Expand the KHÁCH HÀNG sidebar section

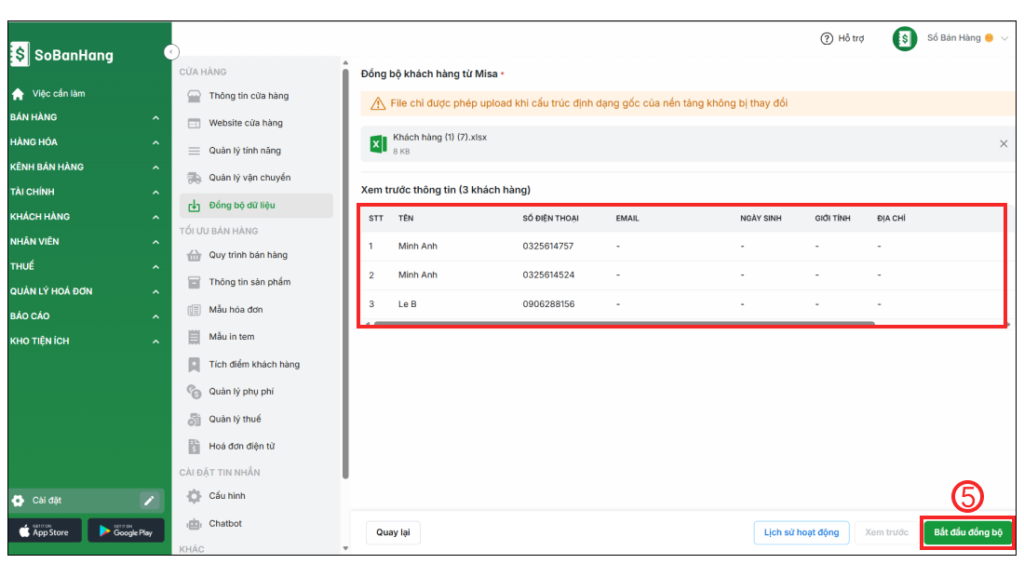coord(155,217)
